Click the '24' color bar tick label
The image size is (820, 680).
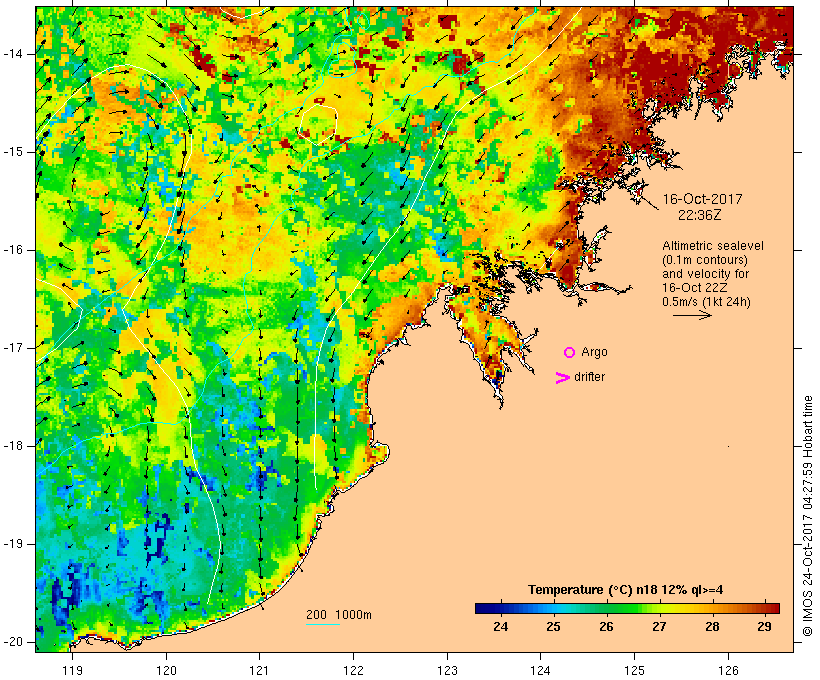(x=500, y=626)
